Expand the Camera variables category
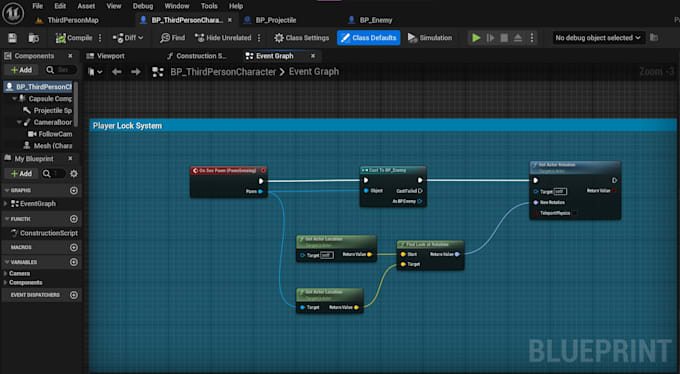680x374 pixels. [5, 273]
